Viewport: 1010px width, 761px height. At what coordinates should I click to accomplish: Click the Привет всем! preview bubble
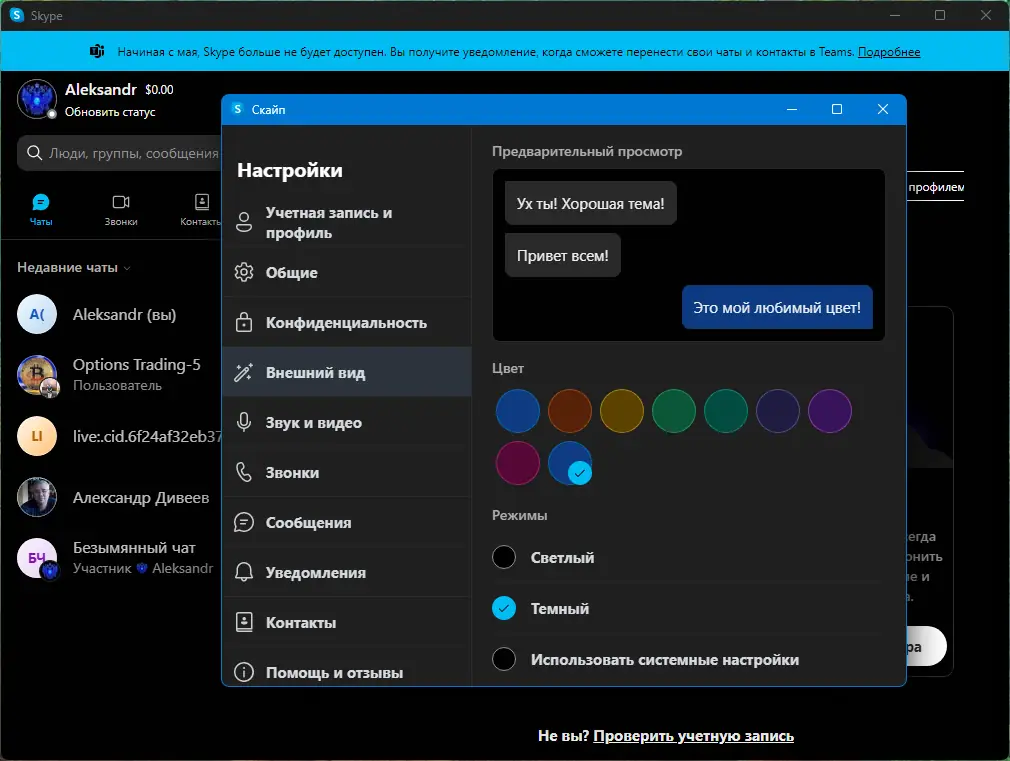click(563, 255)
